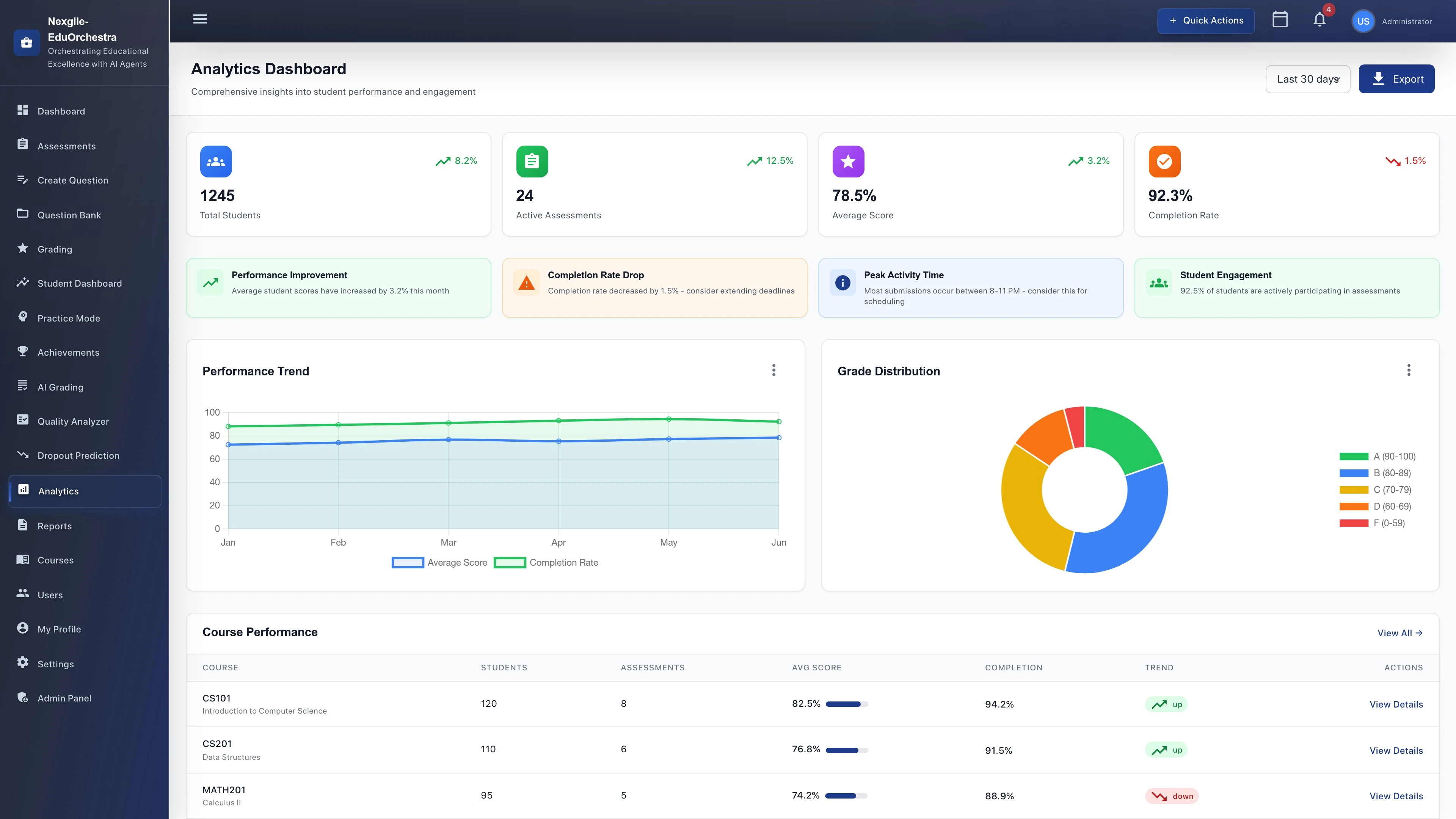
Task: Open the Grade Distribution options menu
Action: 1409,370
